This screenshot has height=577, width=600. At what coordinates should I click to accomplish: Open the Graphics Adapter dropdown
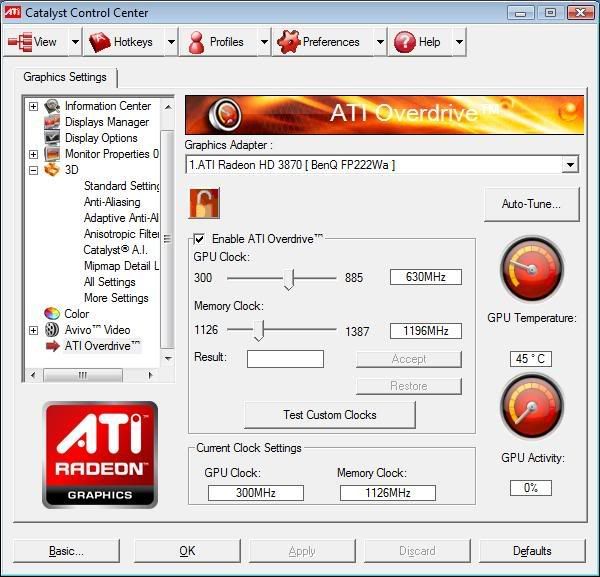[x=570, y=165]
